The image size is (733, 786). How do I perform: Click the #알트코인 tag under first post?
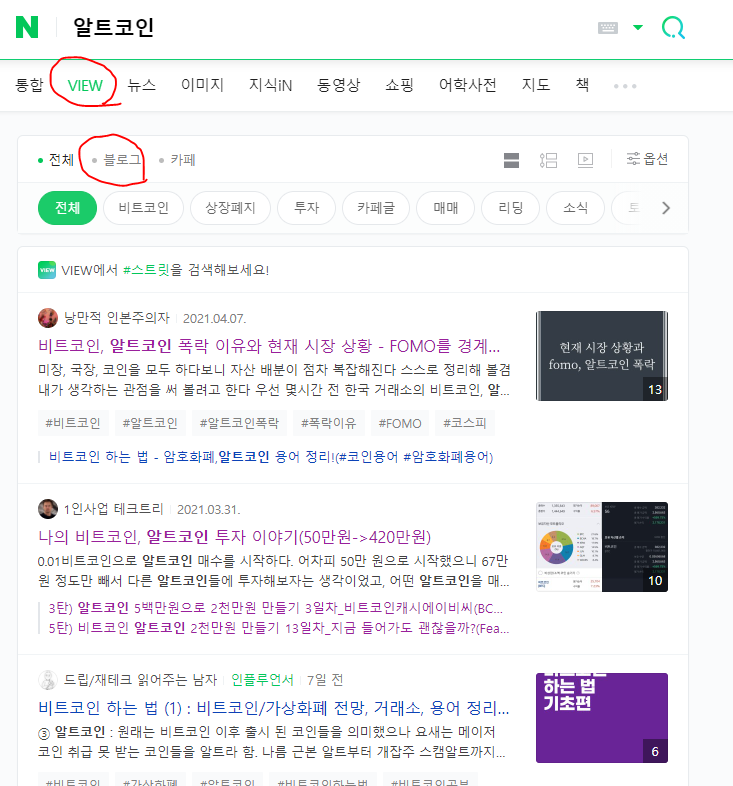[x=150, y=423]
